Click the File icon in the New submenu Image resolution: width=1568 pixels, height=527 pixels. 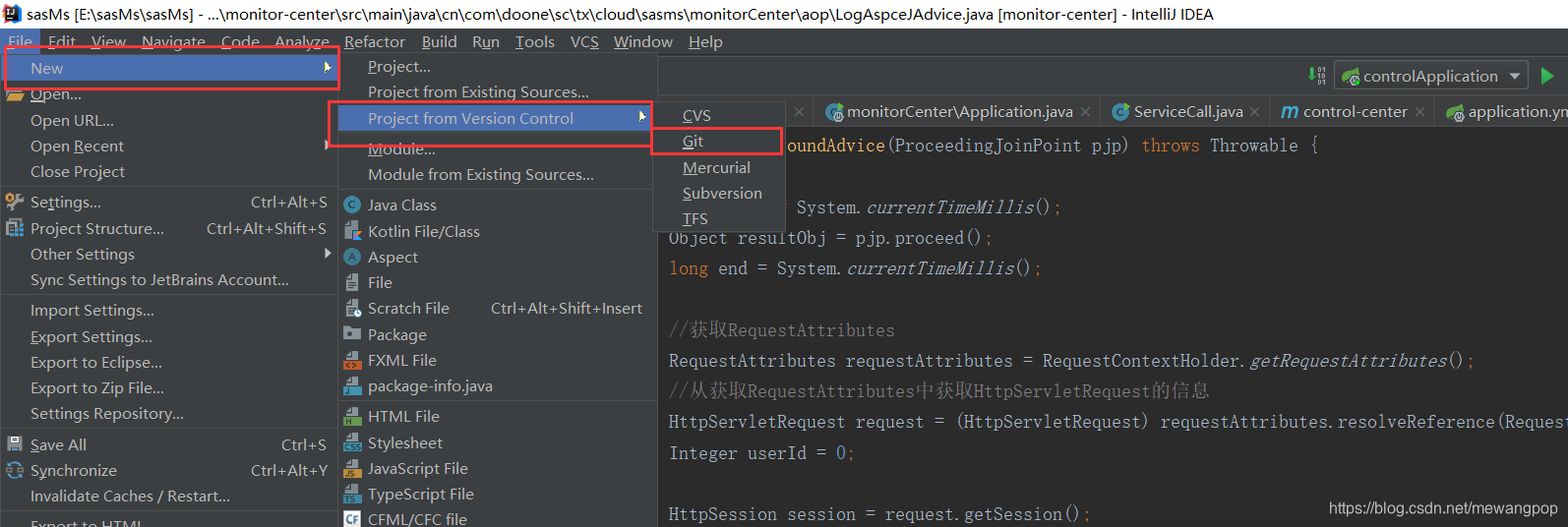pyautogui.click(x=352, y=282)
